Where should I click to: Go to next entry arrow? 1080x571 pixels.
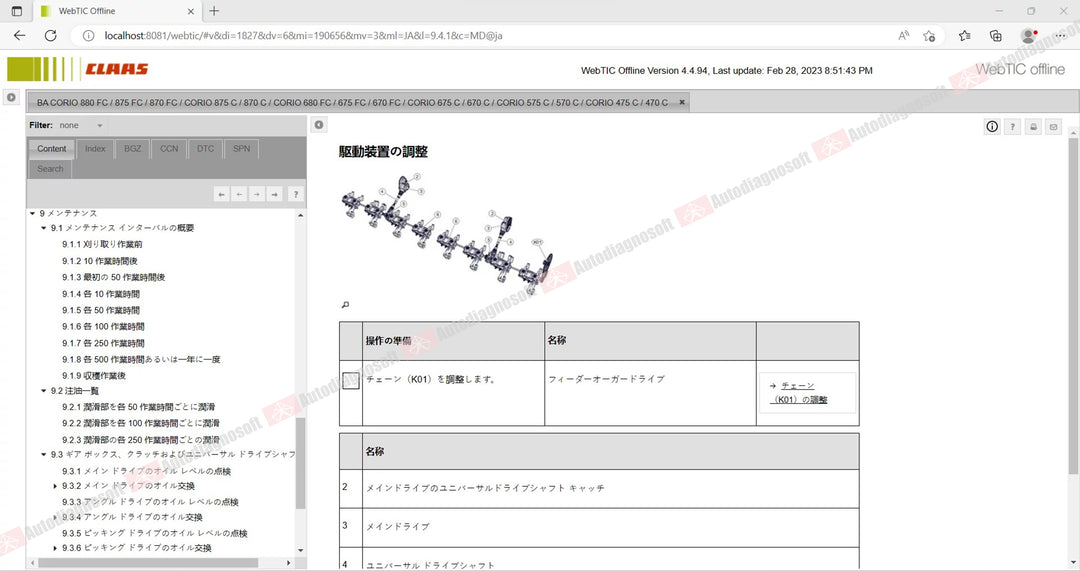tap(257, 194)
